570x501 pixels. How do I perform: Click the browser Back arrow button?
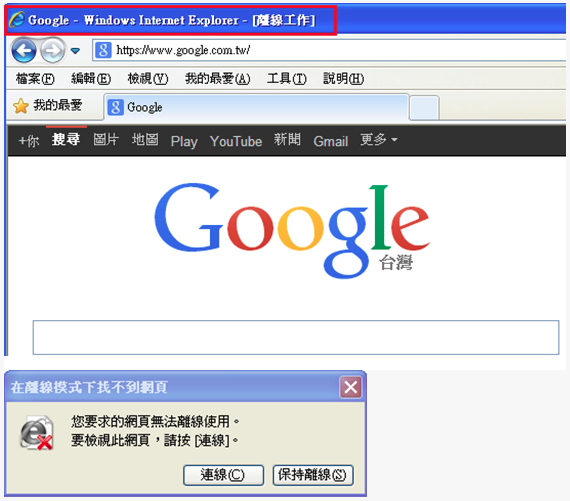pos(24,51)
